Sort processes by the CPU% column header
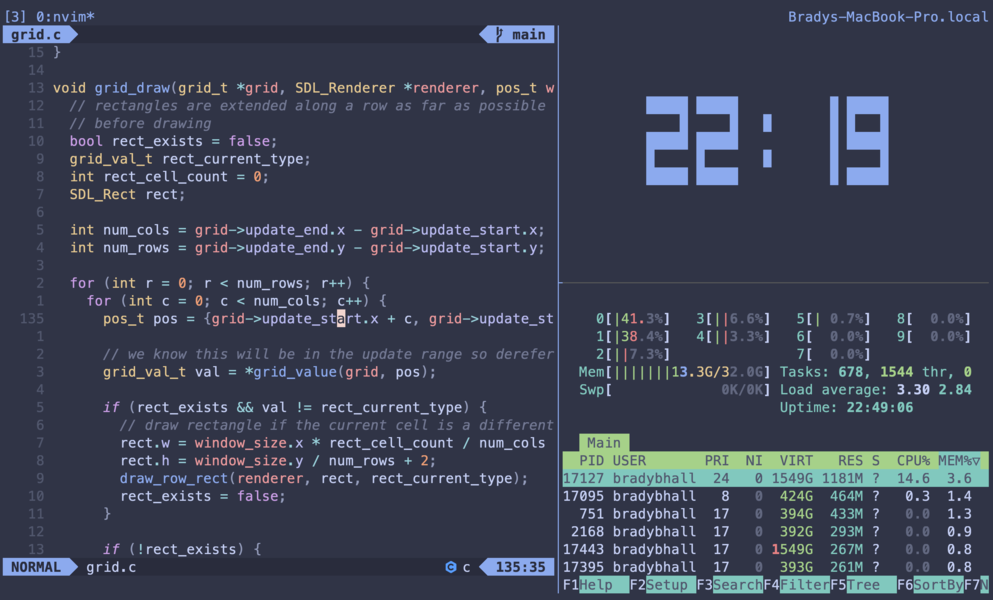The height and width of the screenshot is (600, 993). (x=912, y=461)
